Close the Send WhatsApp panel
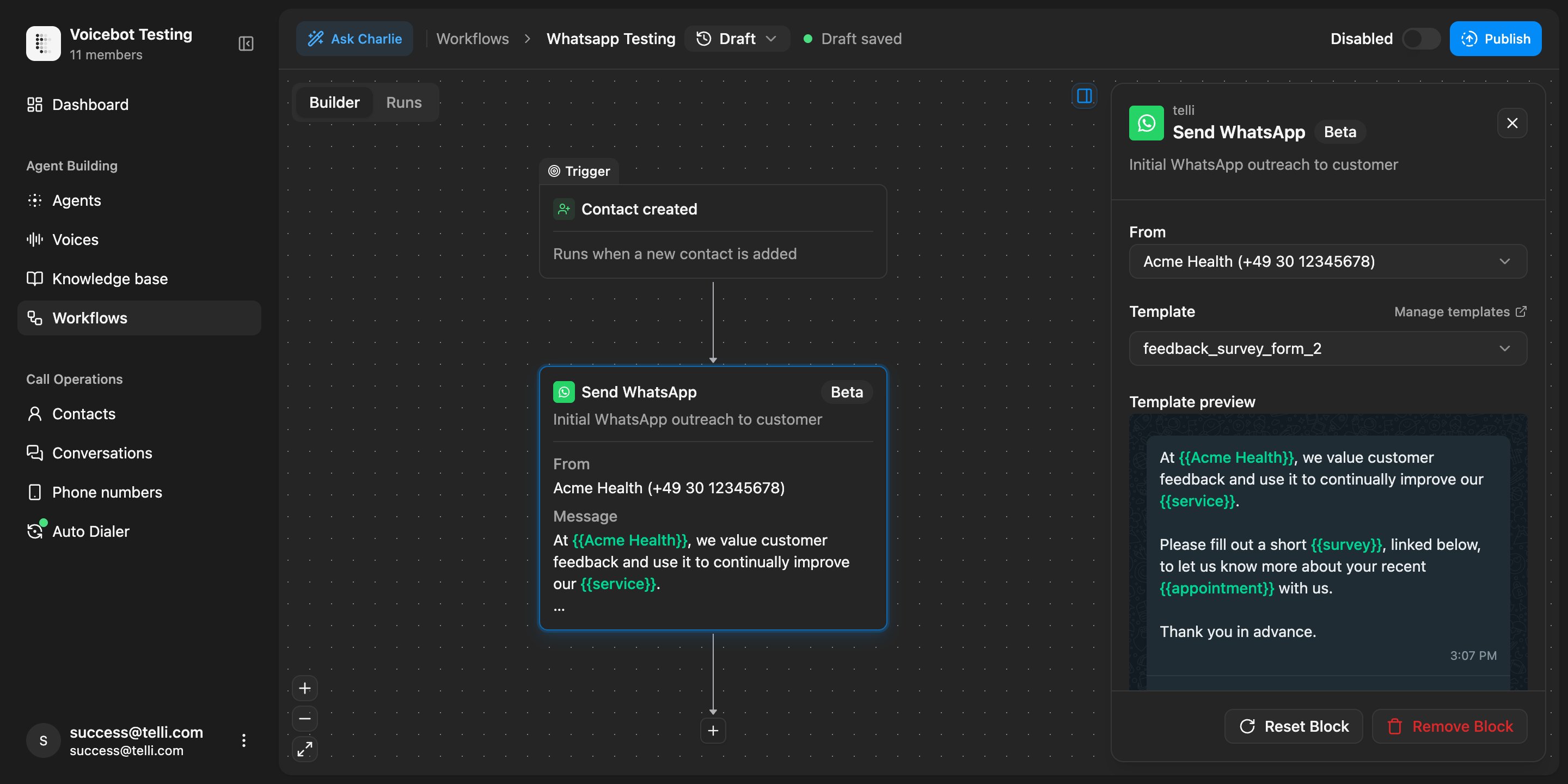Viewport: 1568px width, 784px height. (1512, 123)
